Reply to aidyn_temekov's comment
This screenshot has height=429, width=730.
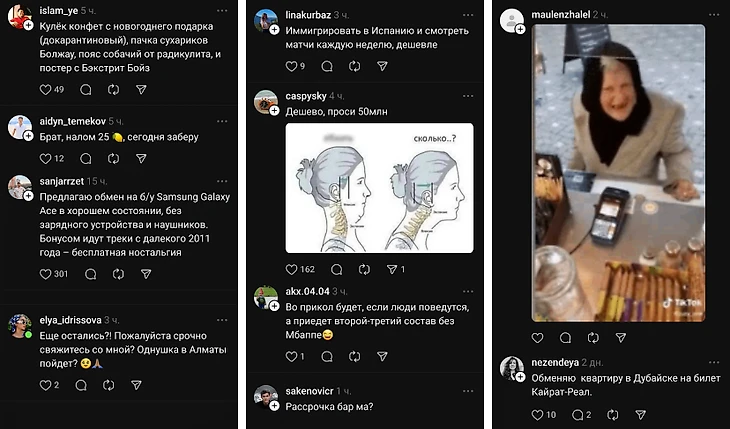[86, 158]
